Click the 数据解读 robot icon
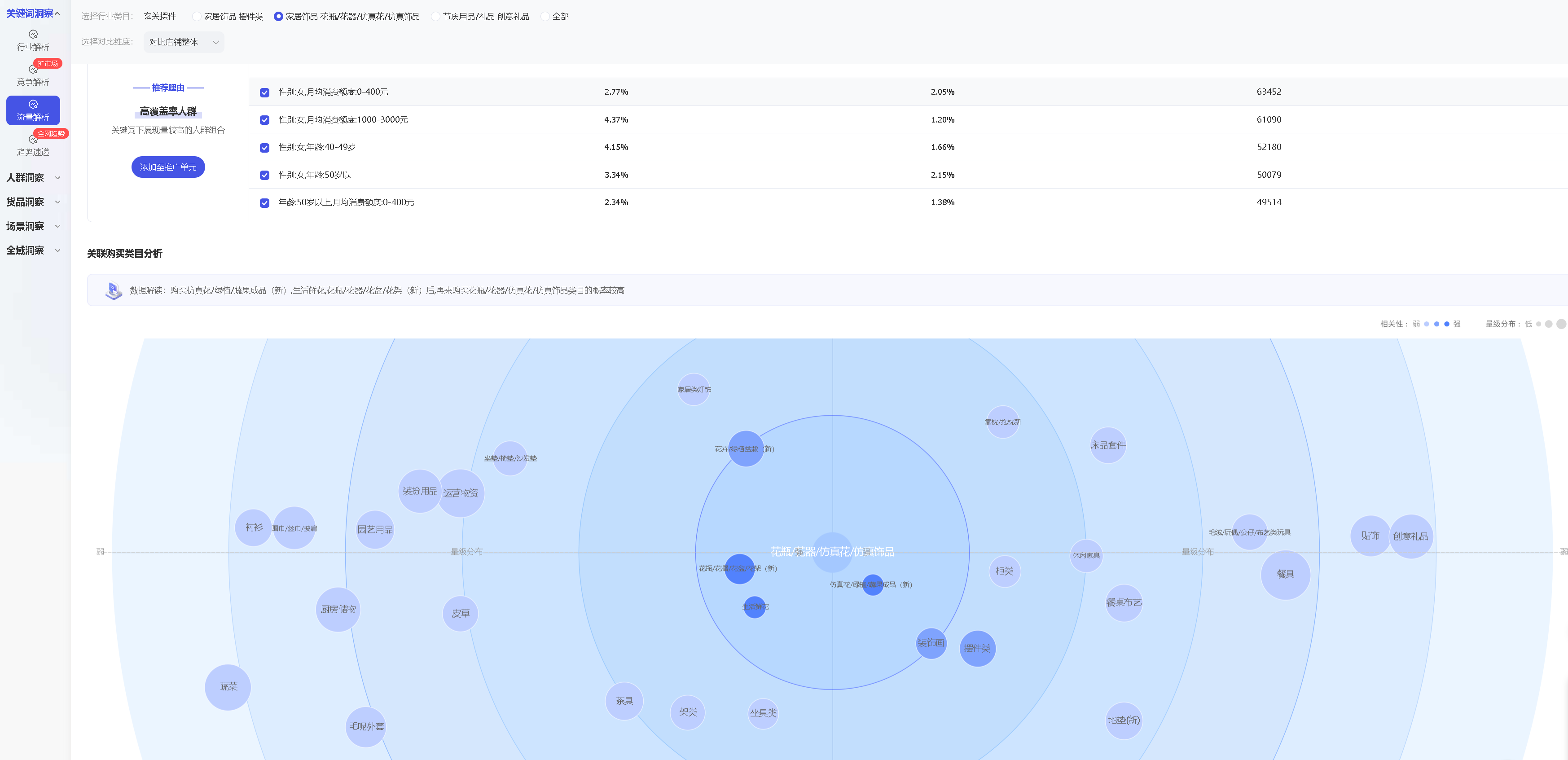Image resolution: width=1568 pixels, height=760 pixels. pos(113,290)
